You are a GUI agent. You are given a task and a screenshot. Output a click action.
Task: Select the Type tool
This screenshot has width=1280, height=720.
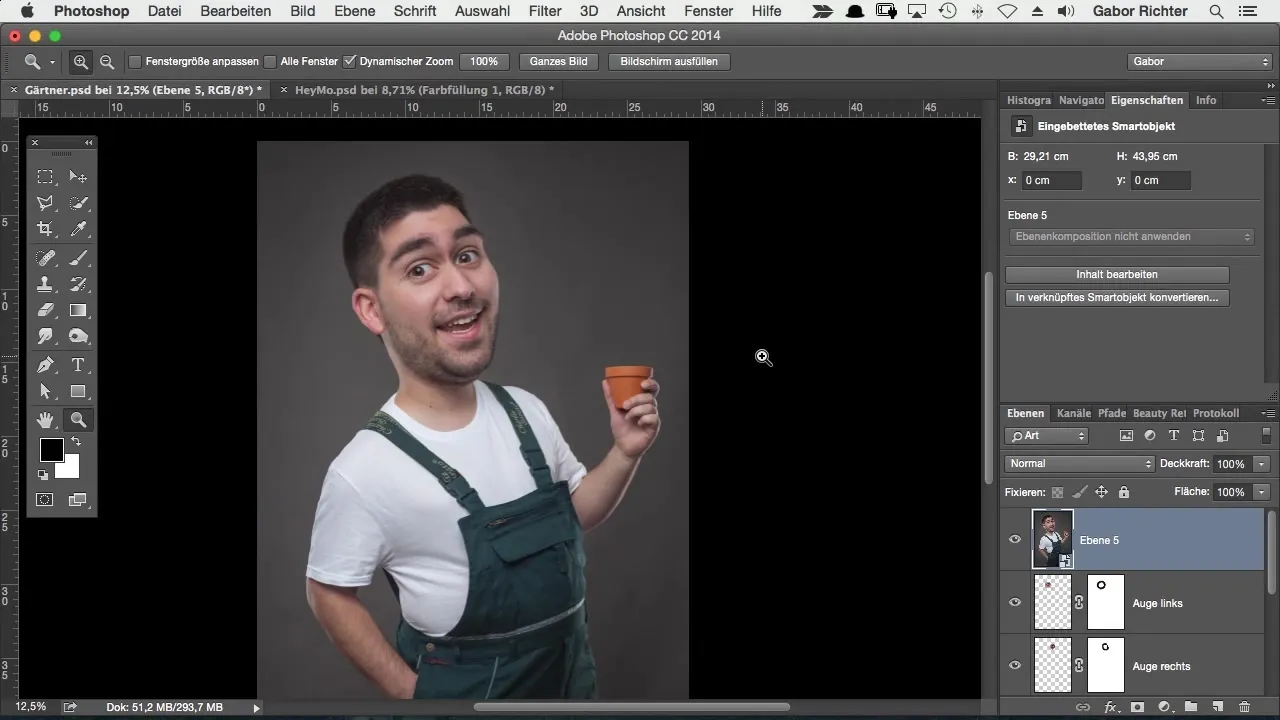coord(78,365)
